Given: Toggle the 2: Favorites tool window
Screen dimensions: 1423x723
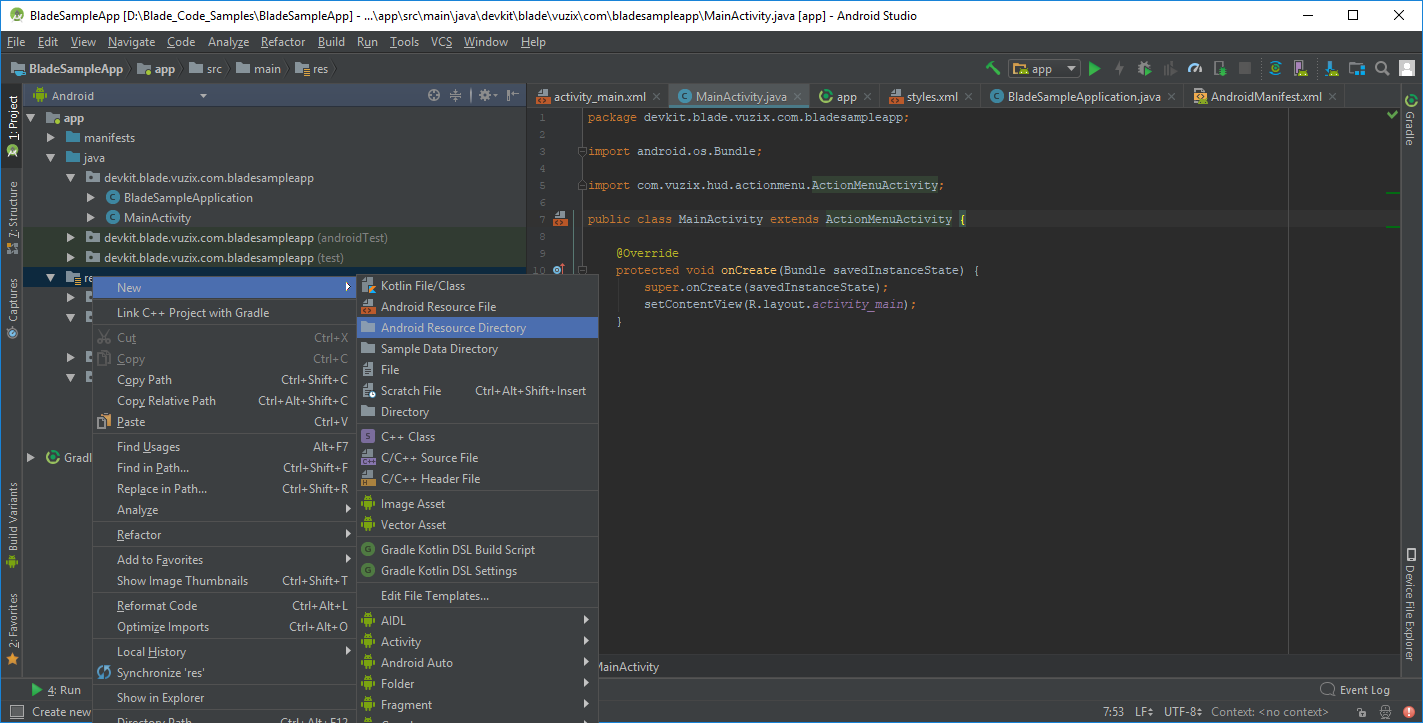Looking at the screenshot, I should click(12, 630).
